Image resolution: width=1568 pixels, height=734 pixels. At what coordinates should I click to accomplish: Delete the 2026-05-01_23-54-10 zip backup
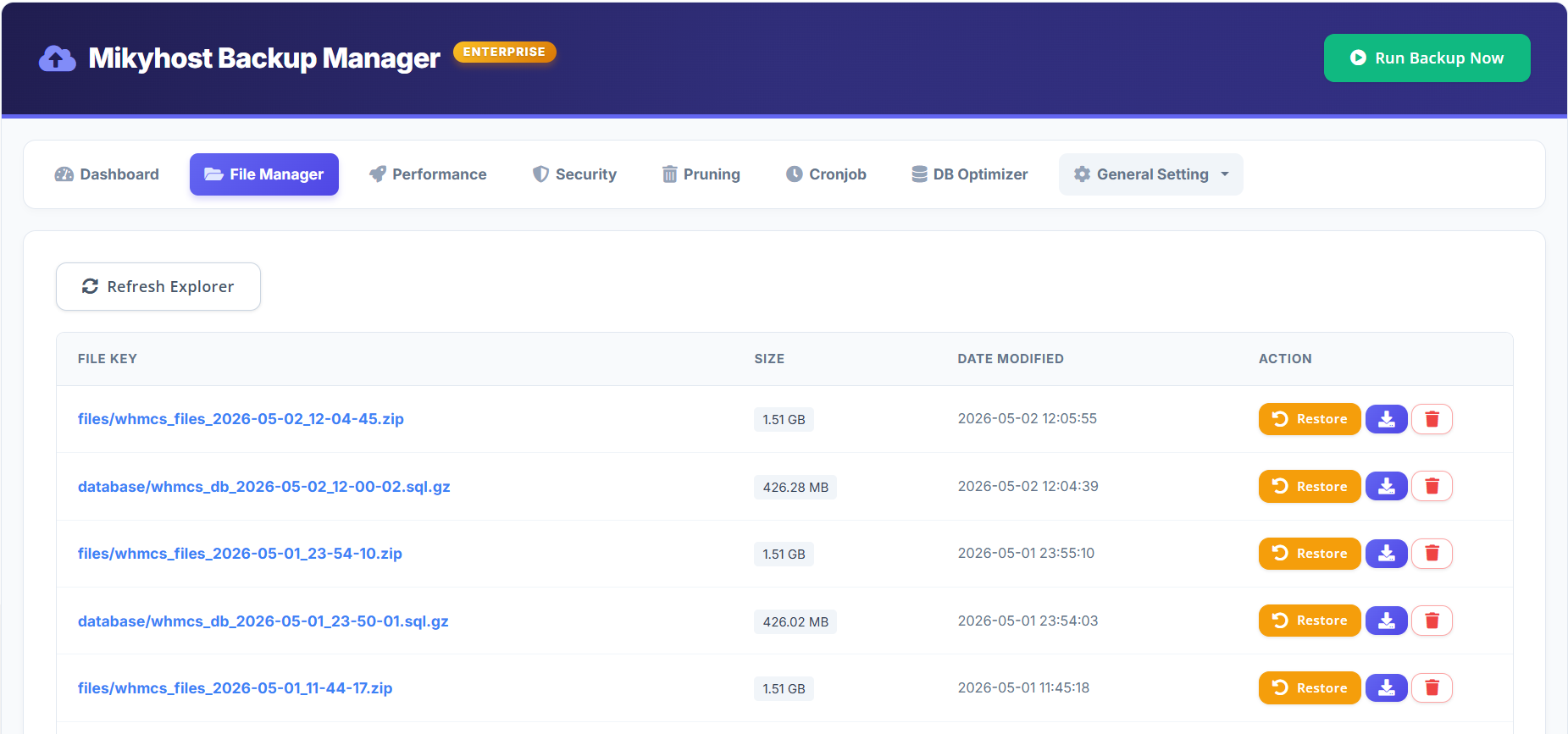tap(1432, 554)
